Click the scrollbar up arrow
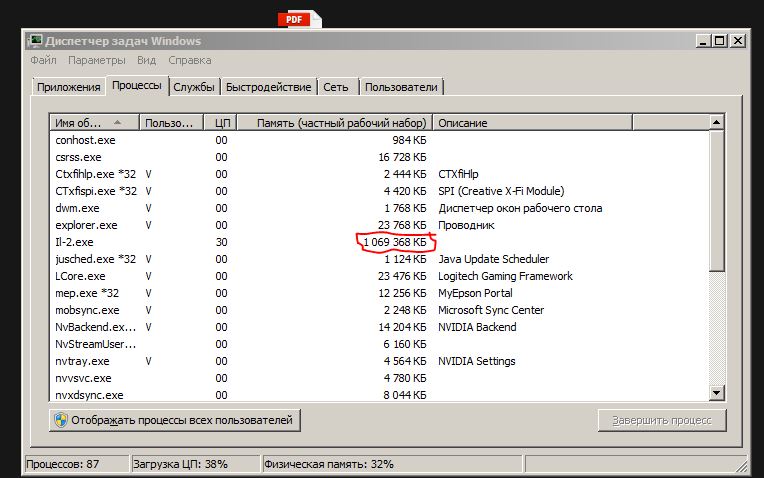Viewport: 764px width, 478px height. click(x=716, y=122)
